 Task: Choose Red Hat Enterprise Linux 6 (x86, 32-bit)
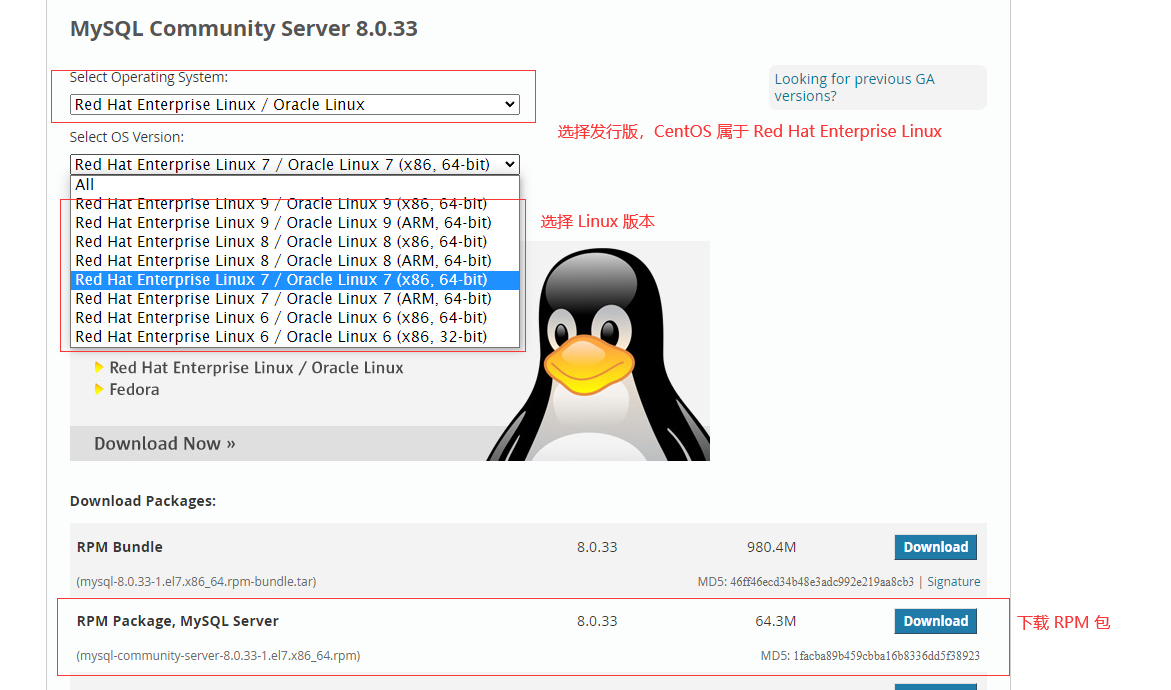(x=294, y=337)
